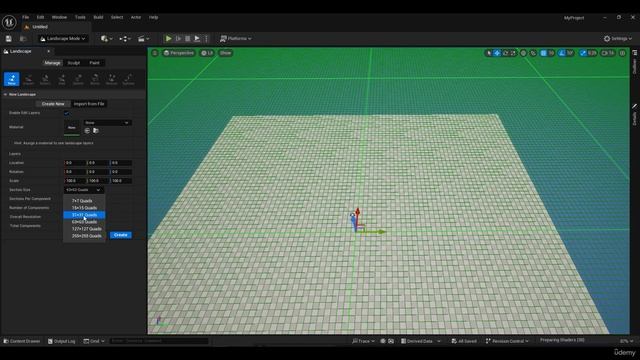The width and height of the screenshot is (640, 360).
Task: Switch to the Paint tab
Action: click(94, 63)
